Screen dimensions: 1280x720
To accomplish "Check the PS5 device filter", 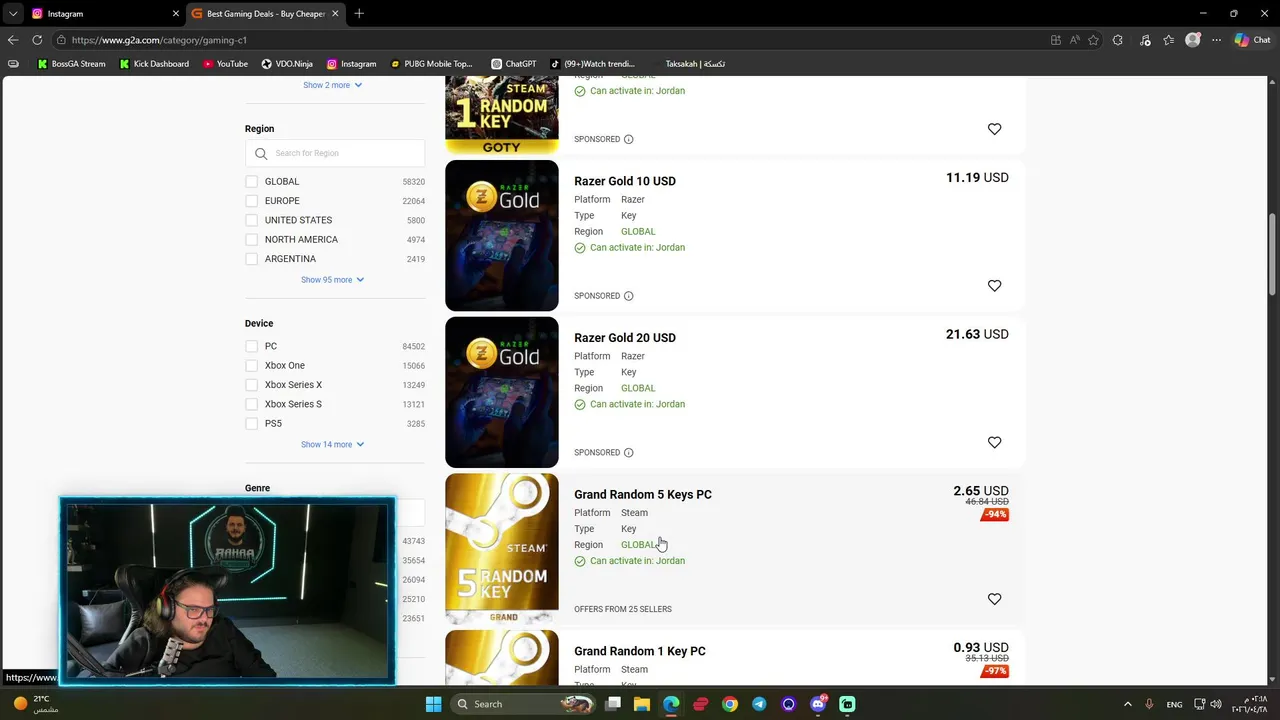I will (x=252, y=424).
